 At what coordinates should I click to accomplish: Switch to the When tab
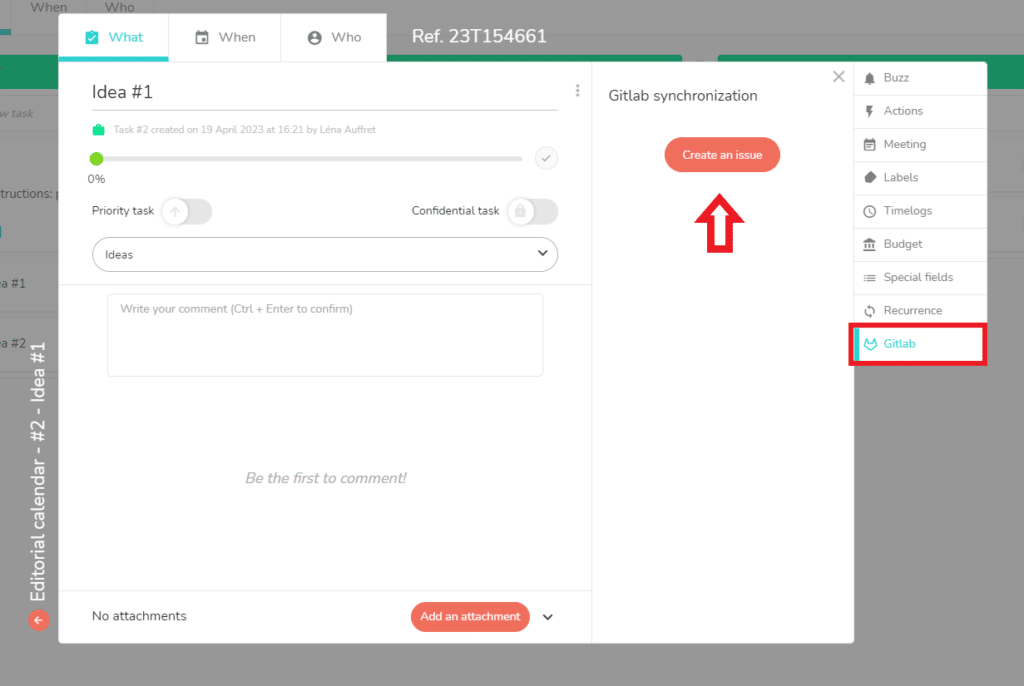click(x=224, y=37)
